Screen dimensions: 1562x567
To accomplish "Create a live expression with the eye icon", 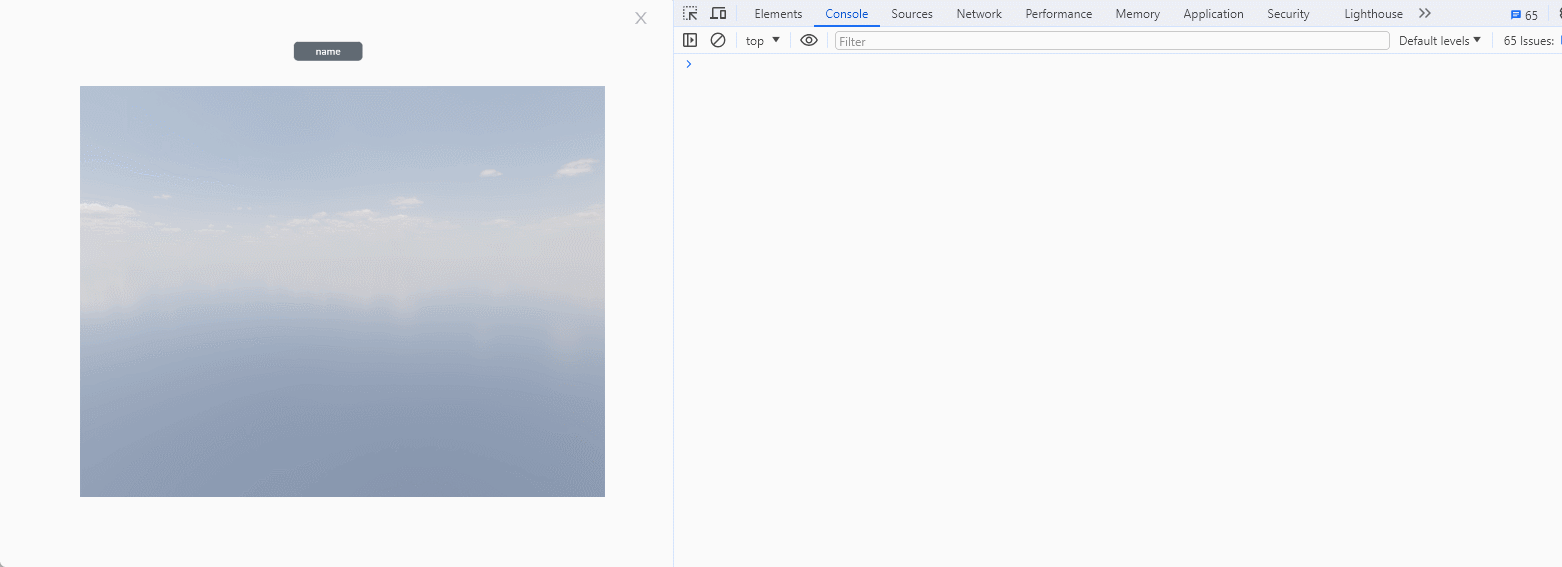I will pos(809,41).
